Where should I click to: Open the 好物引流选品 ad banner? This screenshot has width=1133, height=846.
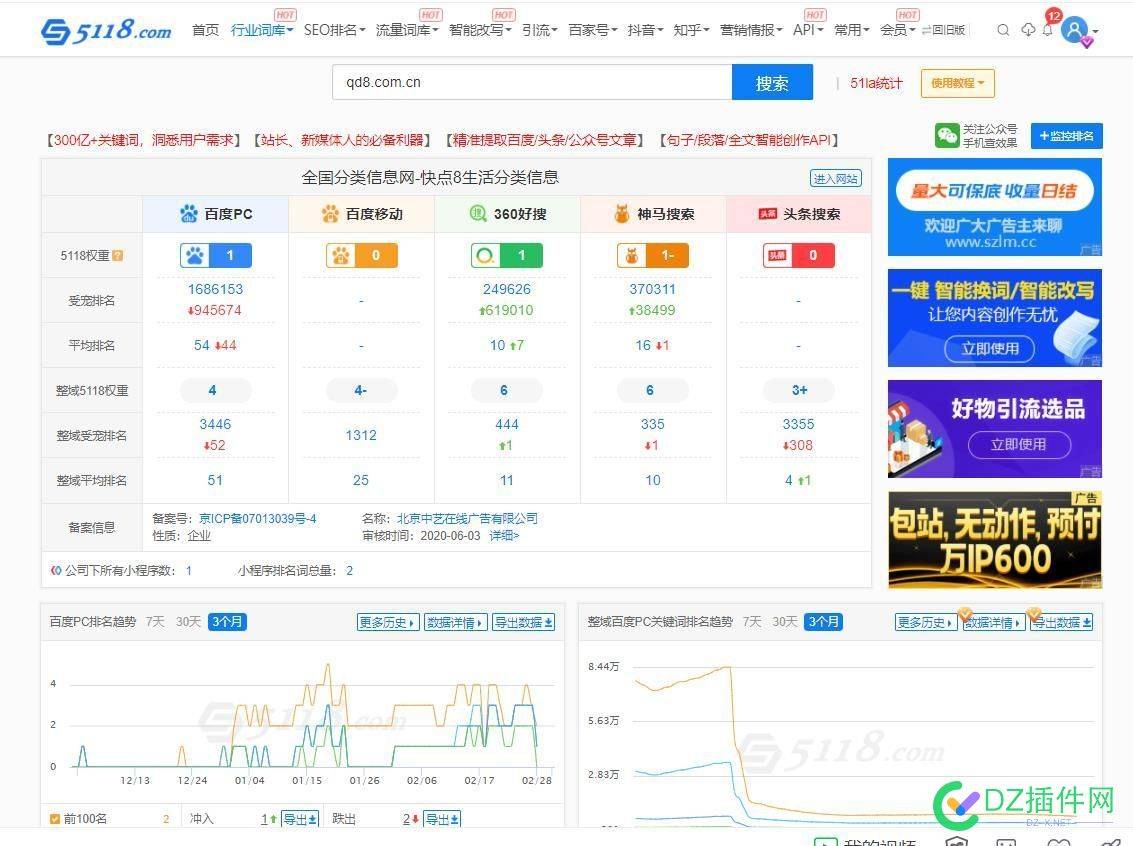[x=995, y=429]
